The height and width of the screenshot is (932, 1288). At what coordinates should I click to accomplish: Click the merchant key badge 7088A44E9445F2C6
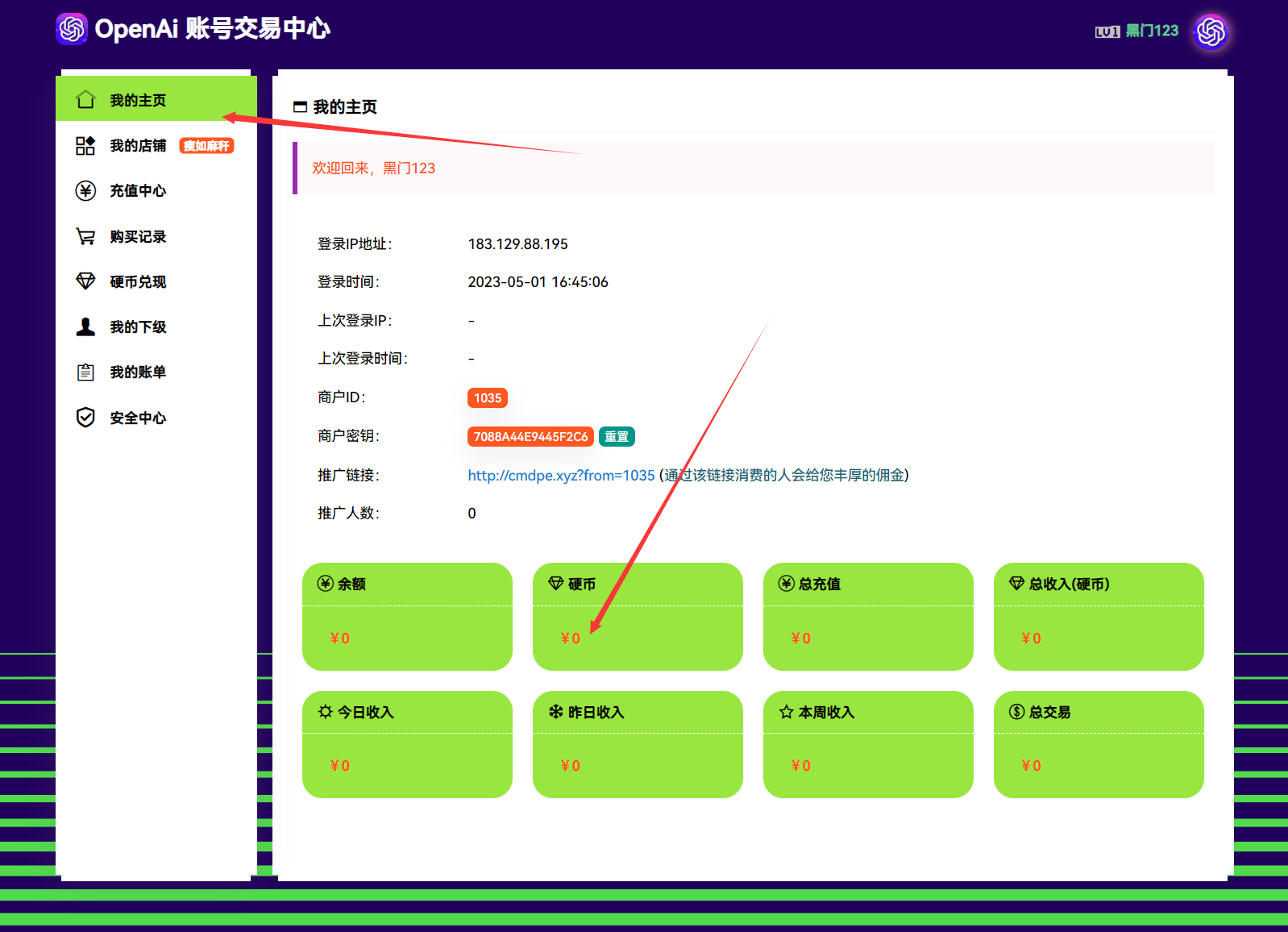tap(530, 436)
